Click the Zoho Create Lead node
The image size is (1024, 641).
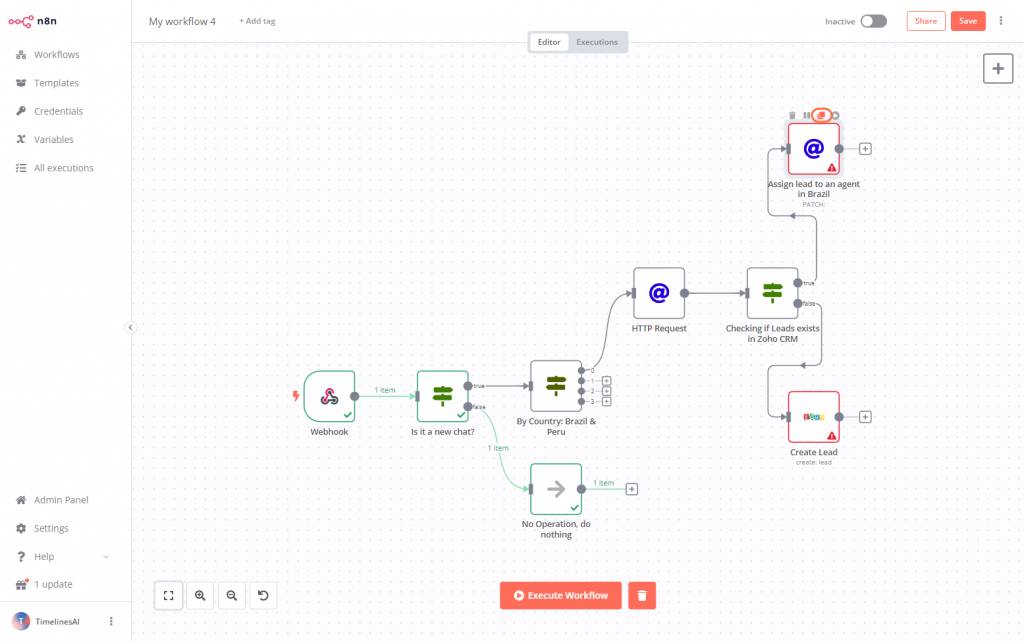click(813, 417)
